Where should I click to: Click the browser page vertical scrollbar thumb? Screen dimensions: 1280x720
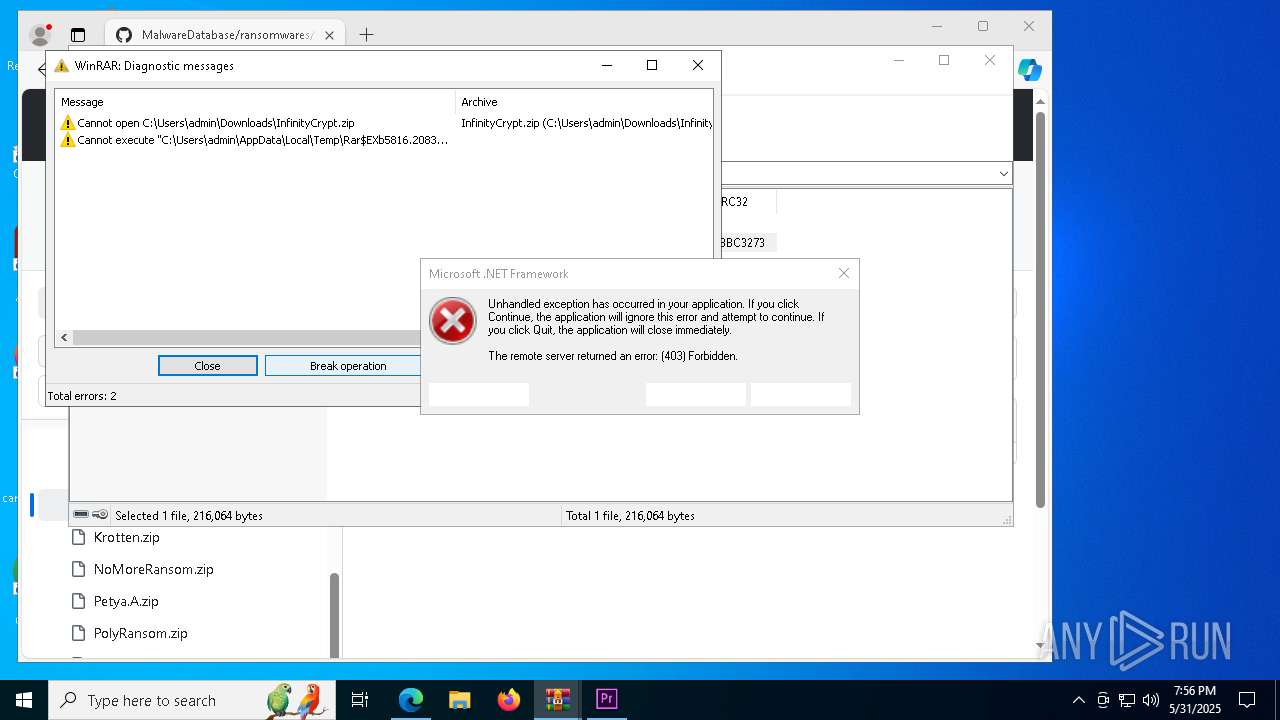coord(1040,309)
